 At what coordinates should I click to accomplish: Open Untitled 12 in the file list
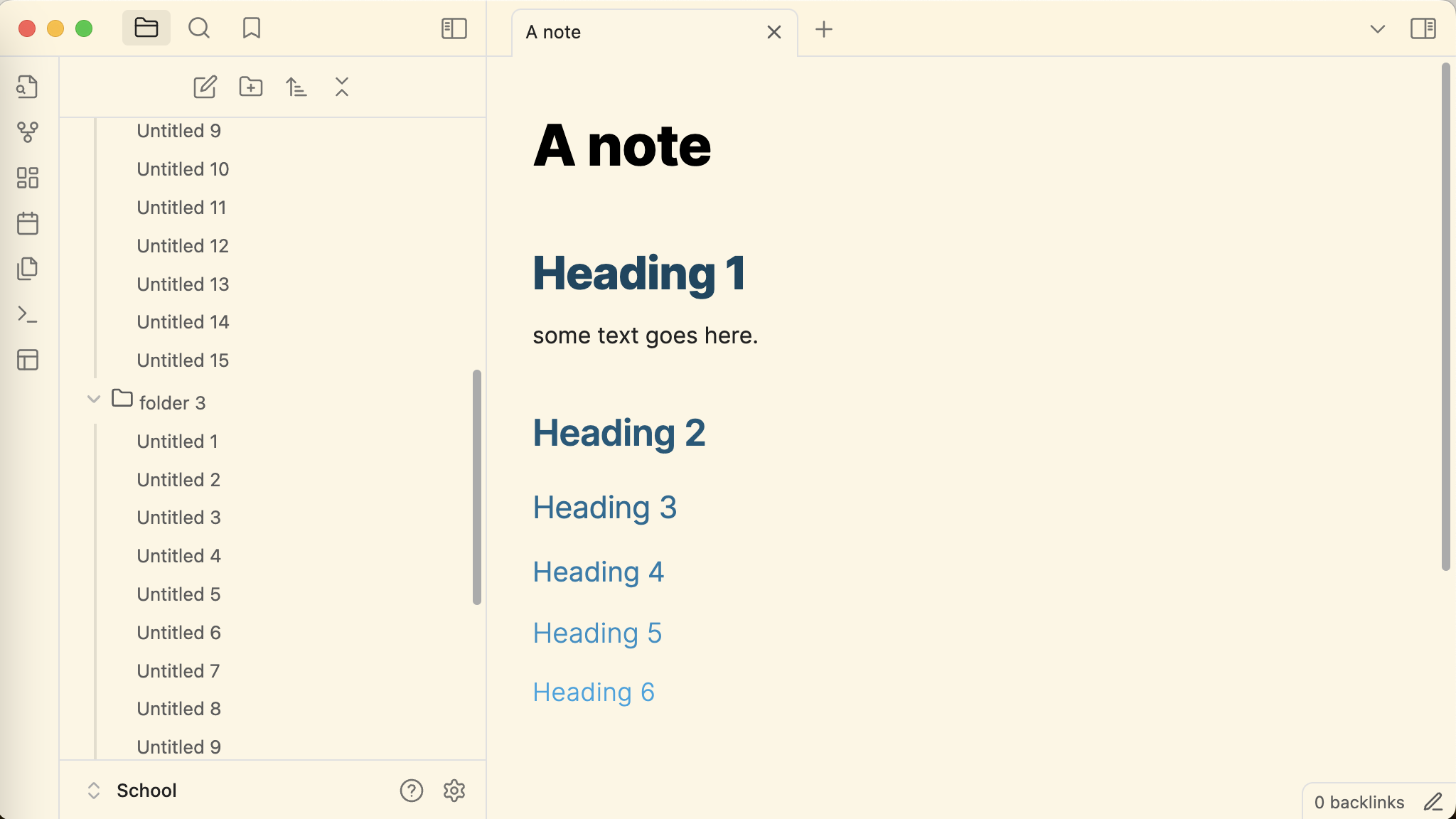point(183,246)
